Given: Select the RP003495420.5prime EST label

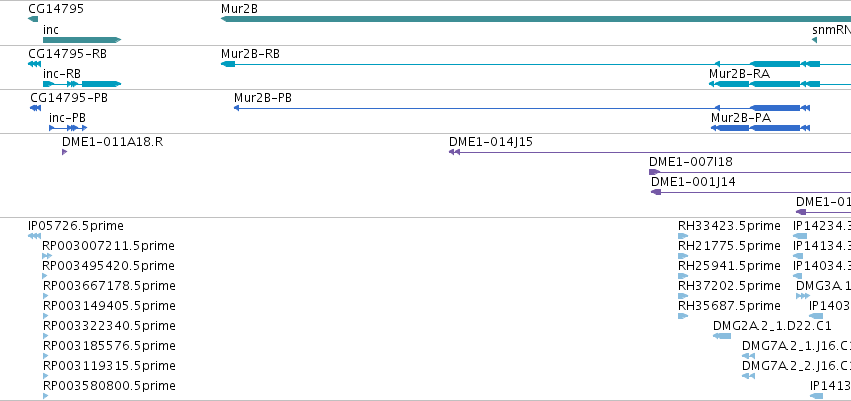Looking at the screenshot, I should [x=109, y=266].
